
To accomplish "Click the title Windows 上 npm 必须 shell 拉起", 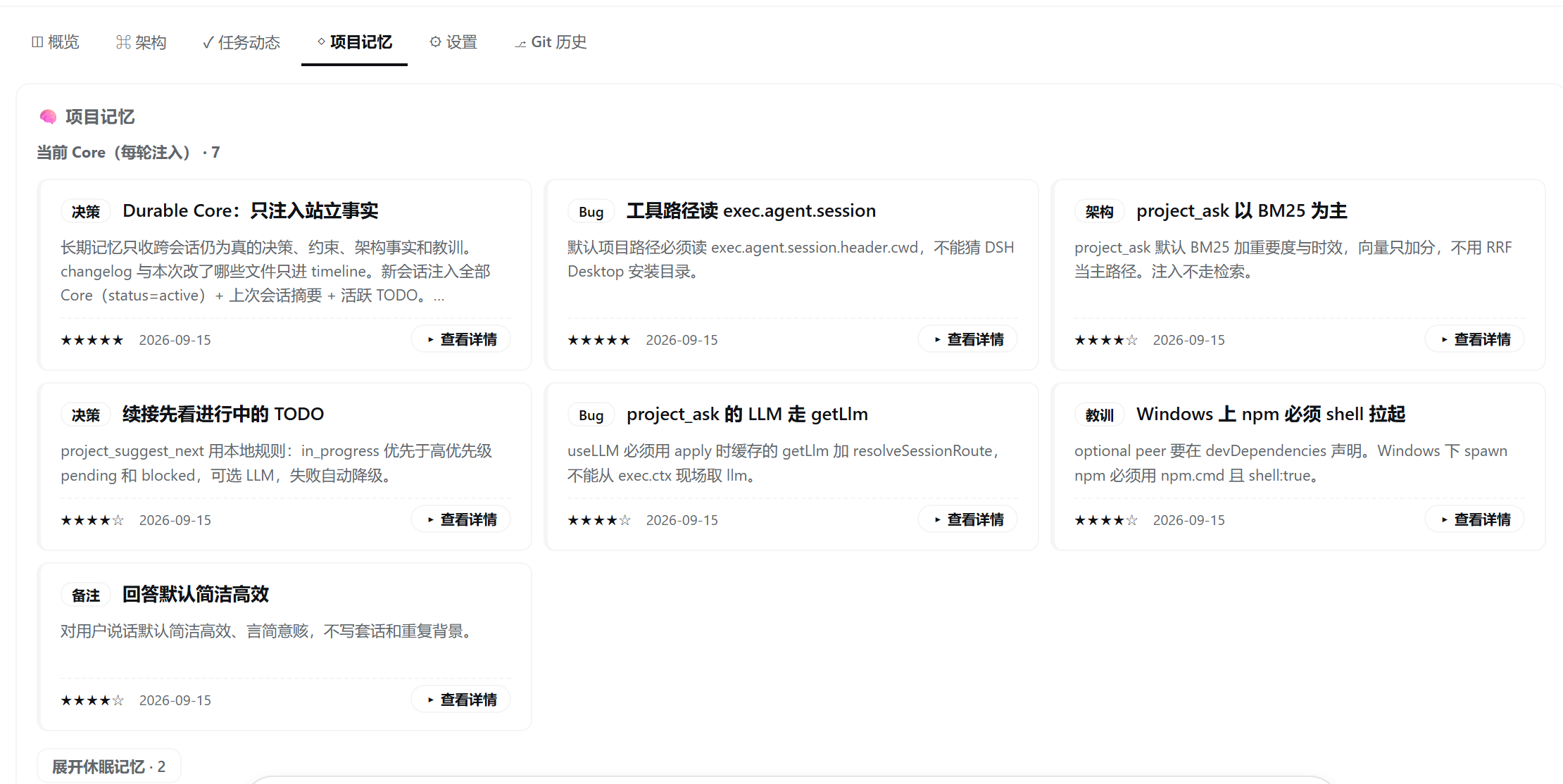I will [1271, 414].
